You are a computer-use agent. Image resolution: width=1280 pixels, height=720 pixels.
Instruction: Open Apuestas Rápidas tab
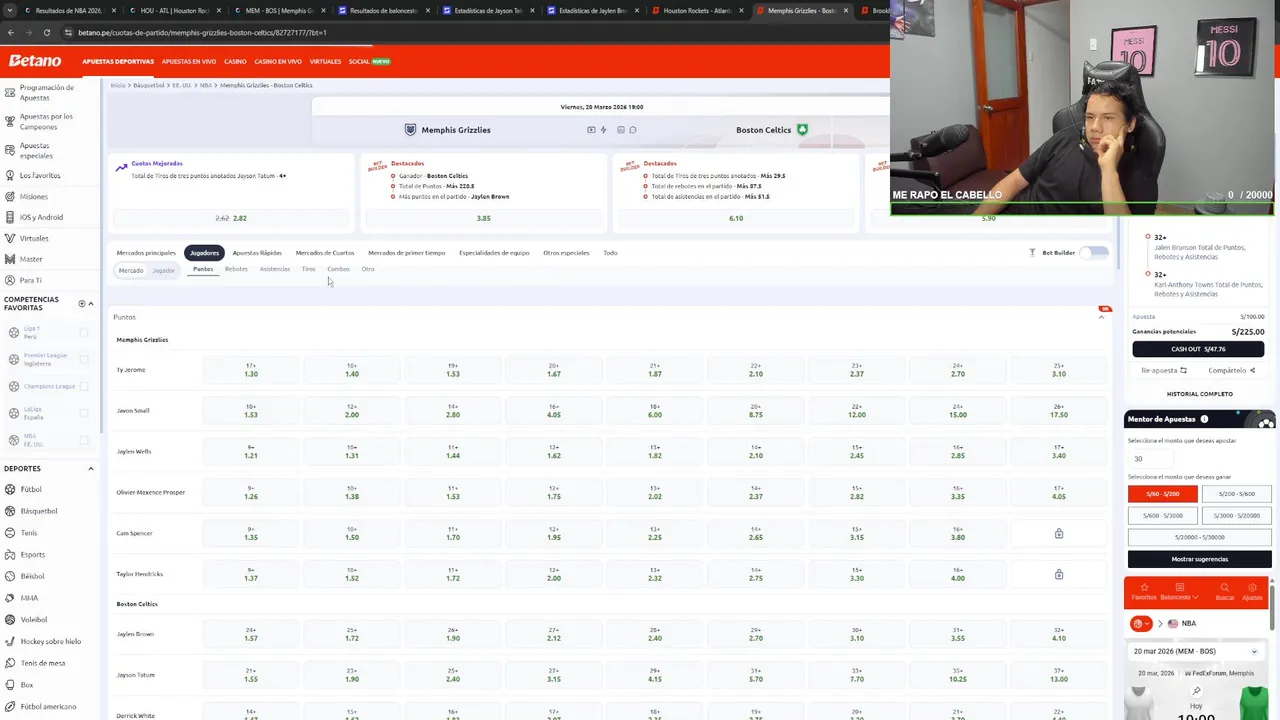[x=257, y=253]
